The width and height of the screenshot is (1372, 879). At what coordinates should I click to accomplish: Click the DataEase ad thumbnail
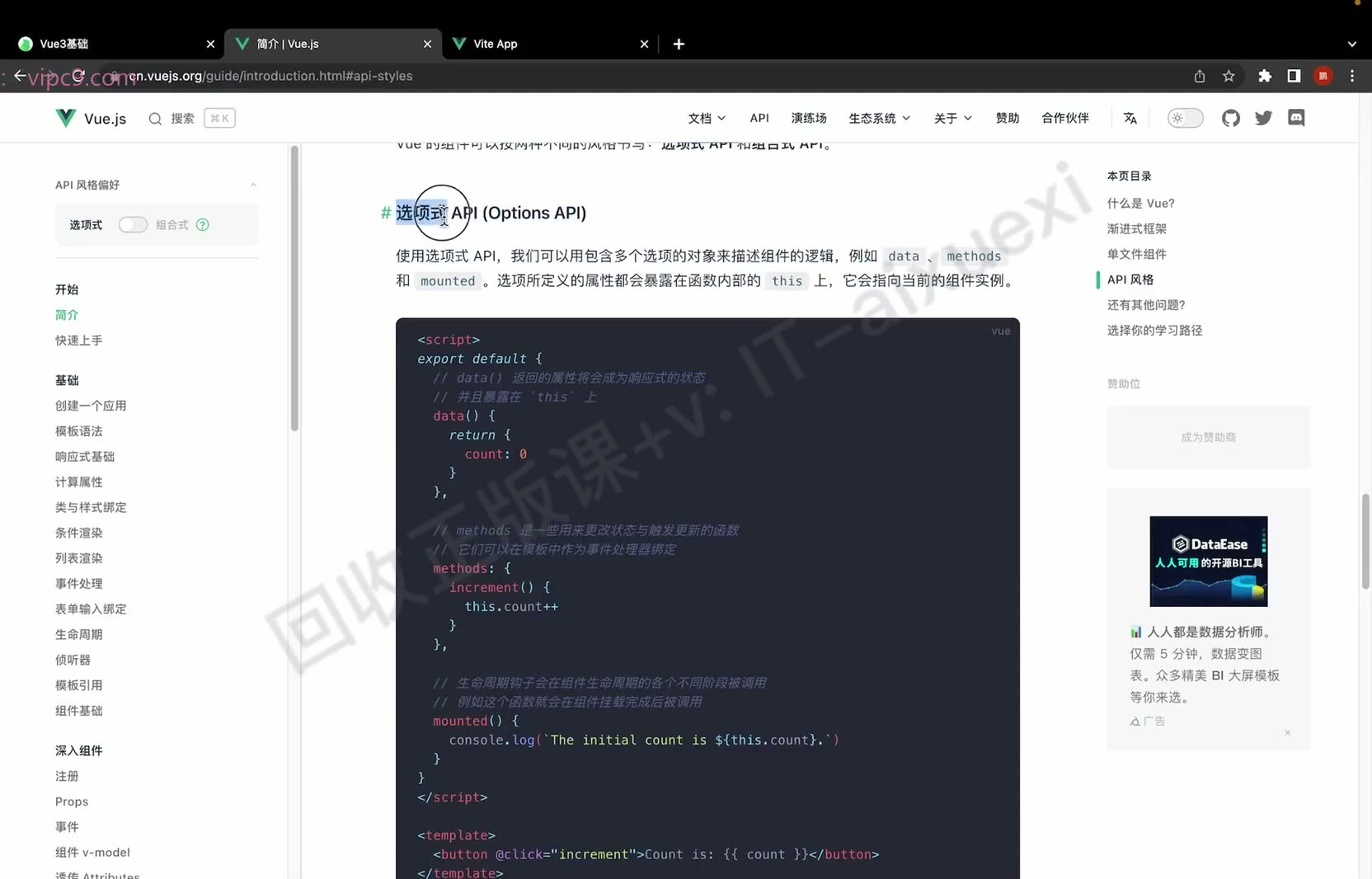tap(1209, 562)
